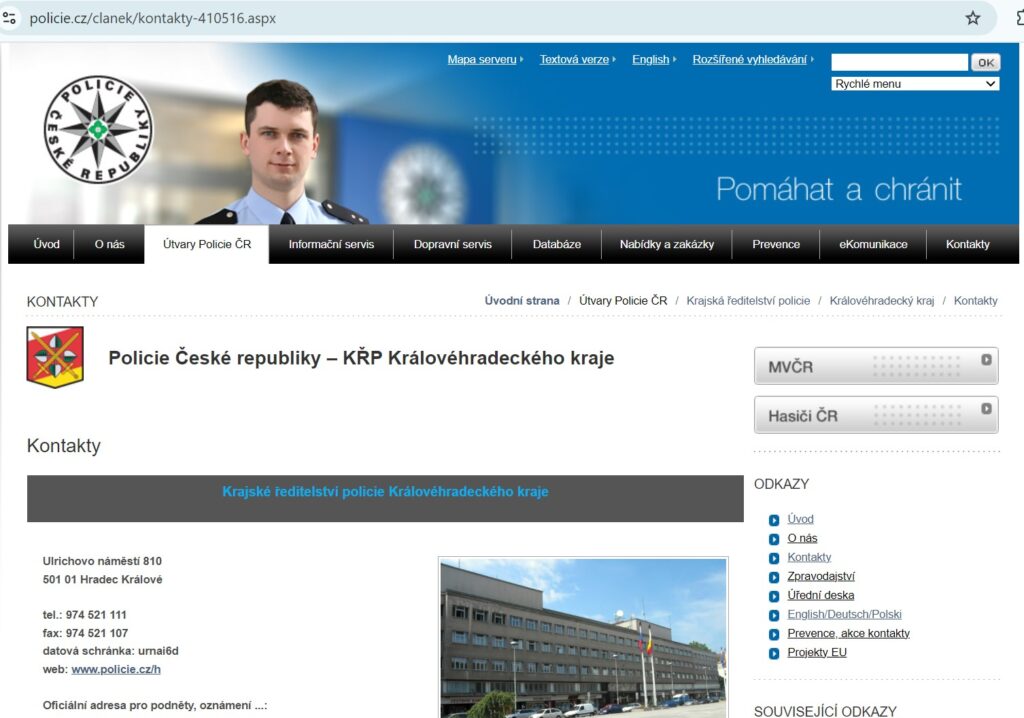Open Kontakty in main navigation bar

(x=968, y=244)
